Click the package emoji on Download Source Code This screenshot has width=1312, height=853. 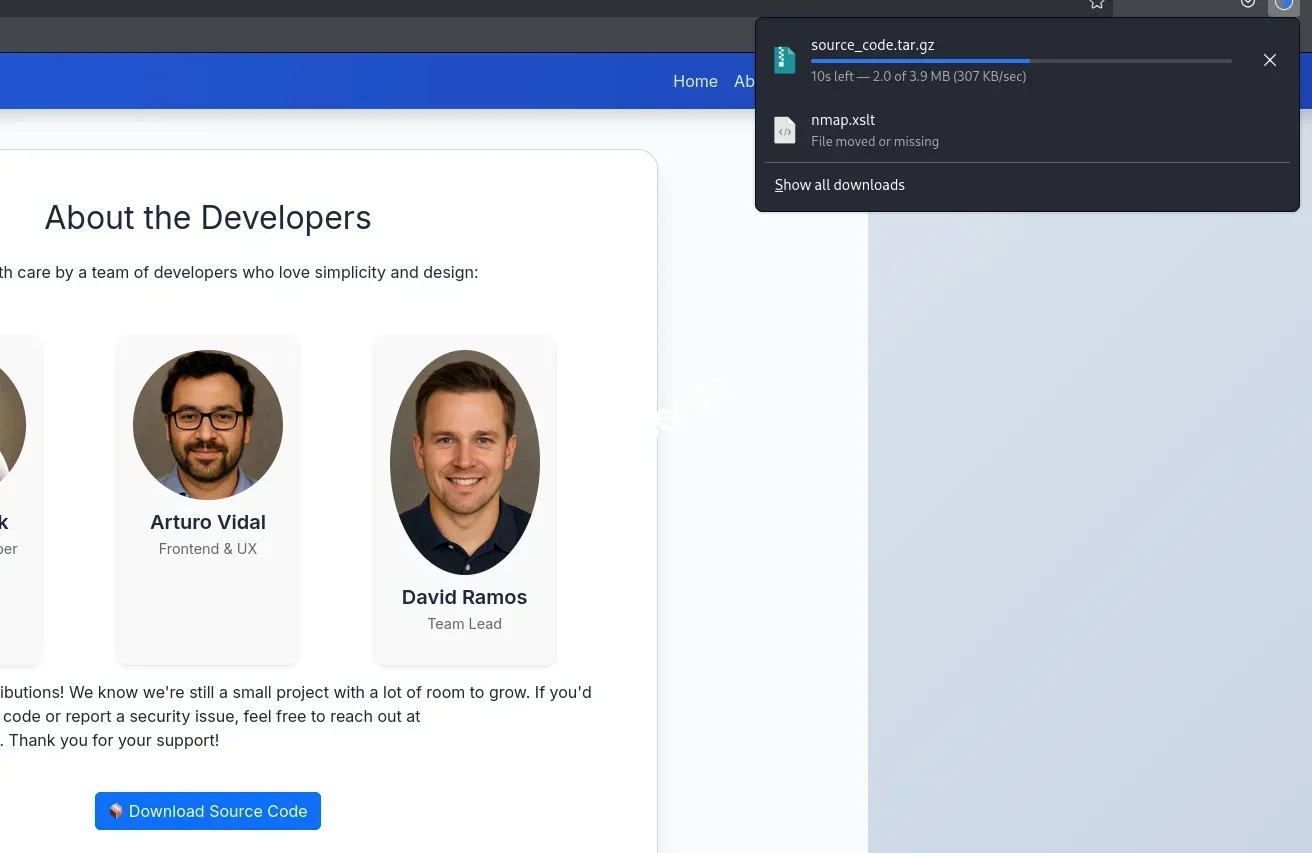[x=115, y=811]
